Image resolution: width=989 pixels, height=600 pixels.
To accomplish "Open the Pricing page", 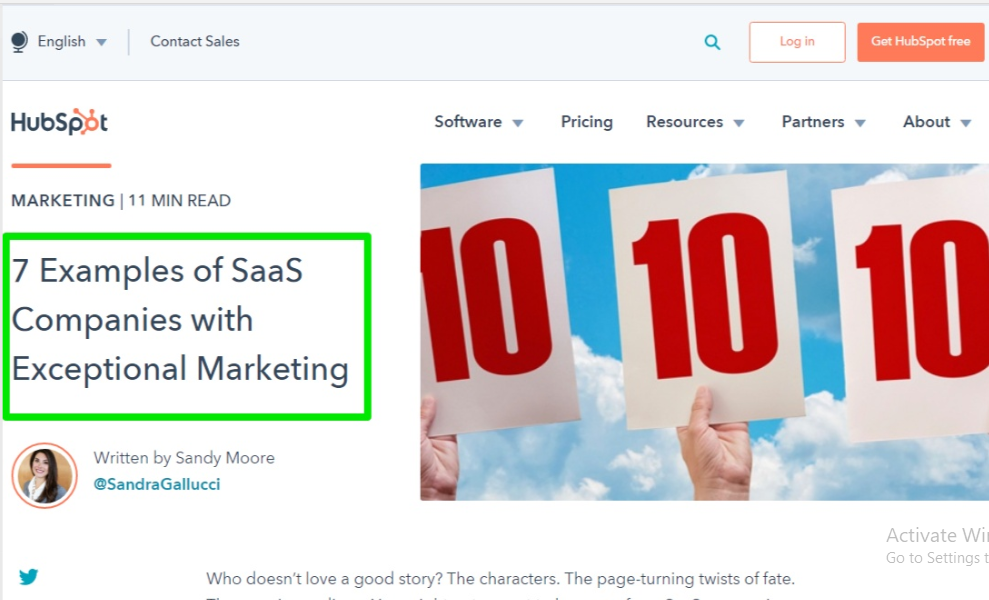I will point(587,122).
